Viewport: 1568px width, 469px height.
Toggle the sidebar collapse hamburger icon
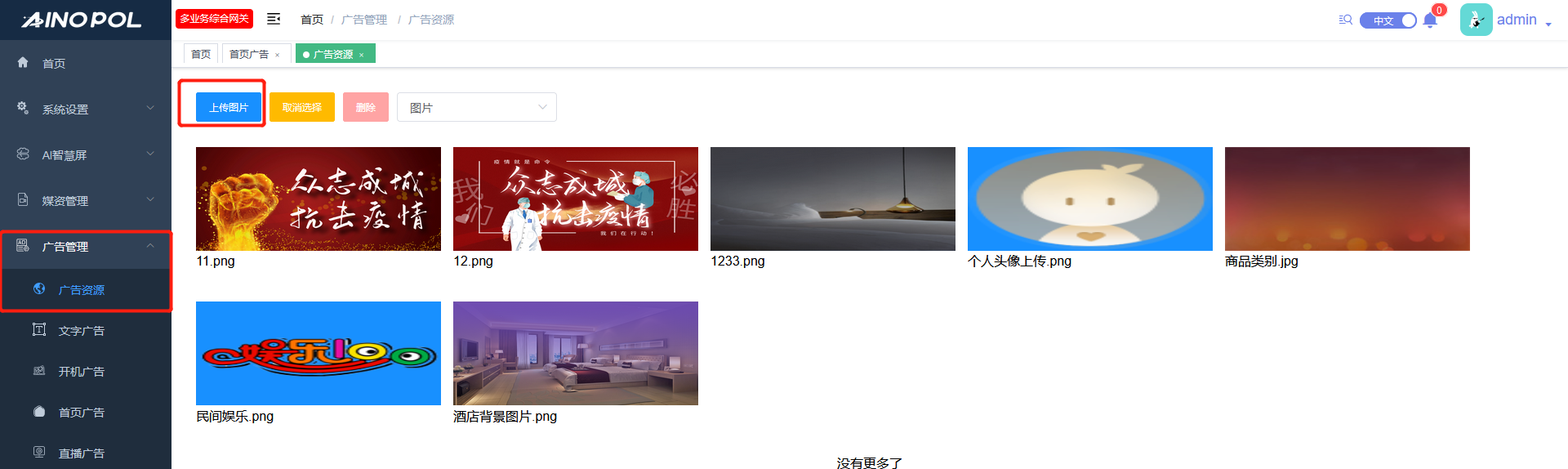point(274,19)
